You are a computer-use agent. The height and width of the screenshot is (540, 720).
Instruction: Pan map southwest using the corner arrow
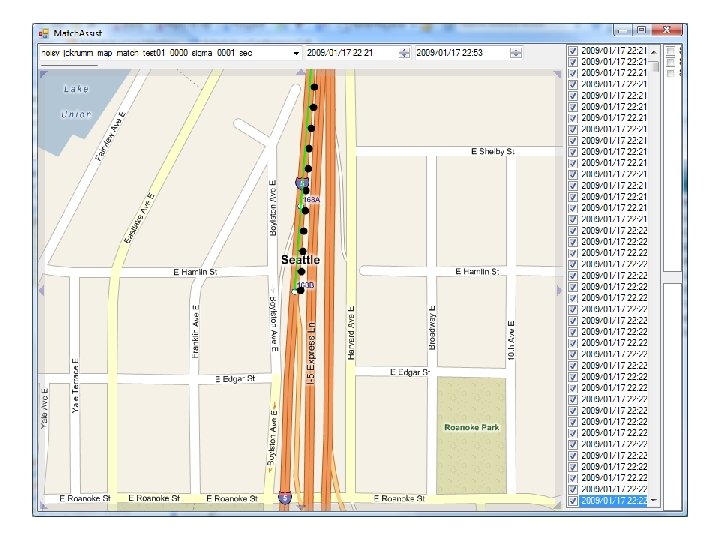coord(44,506)
